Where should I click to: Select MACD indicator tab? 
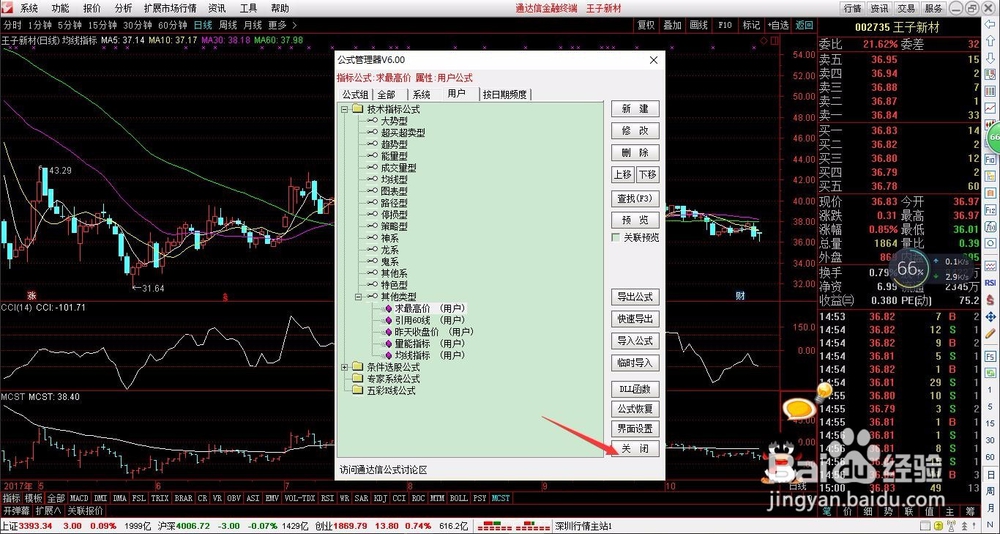tap(79, 498)
